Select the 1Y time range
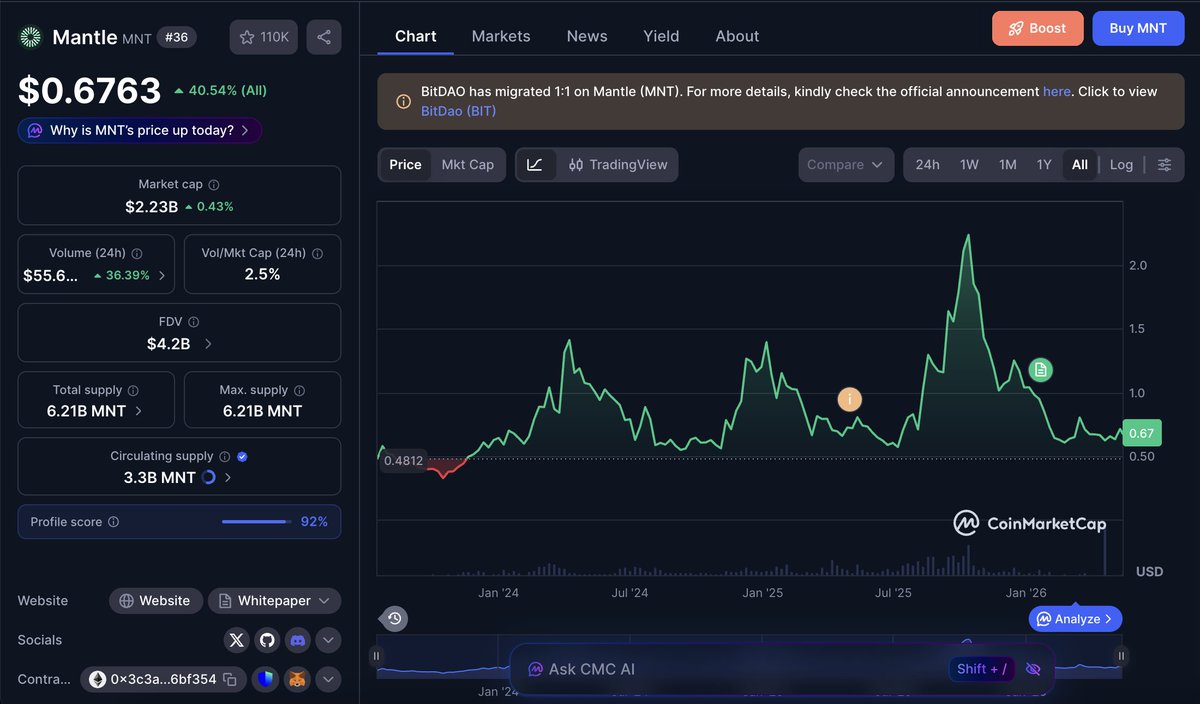The height and width of the screenshot is (704, 1200). coord(1044,165)
